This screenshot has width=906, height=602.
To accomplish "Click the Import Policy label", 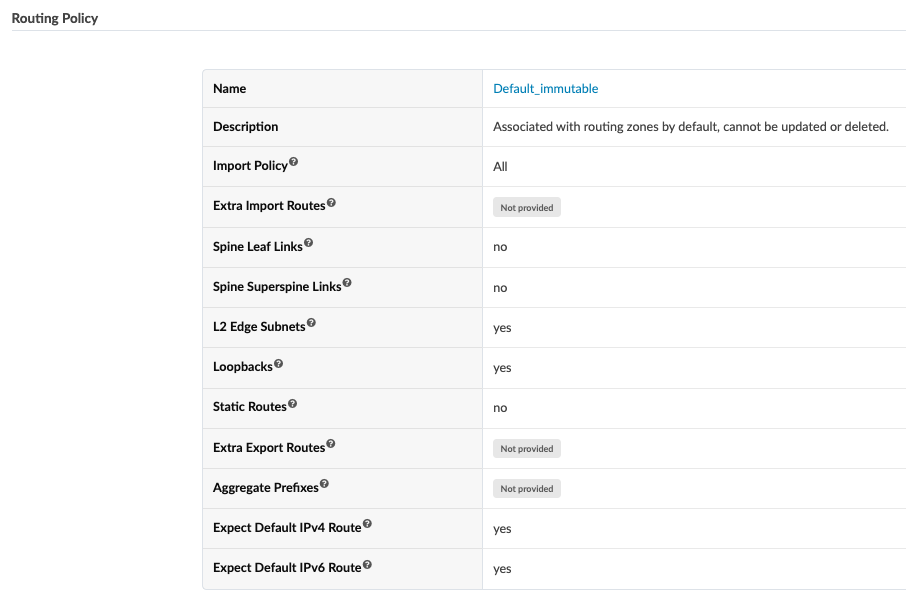I will (x=250, y=166).
